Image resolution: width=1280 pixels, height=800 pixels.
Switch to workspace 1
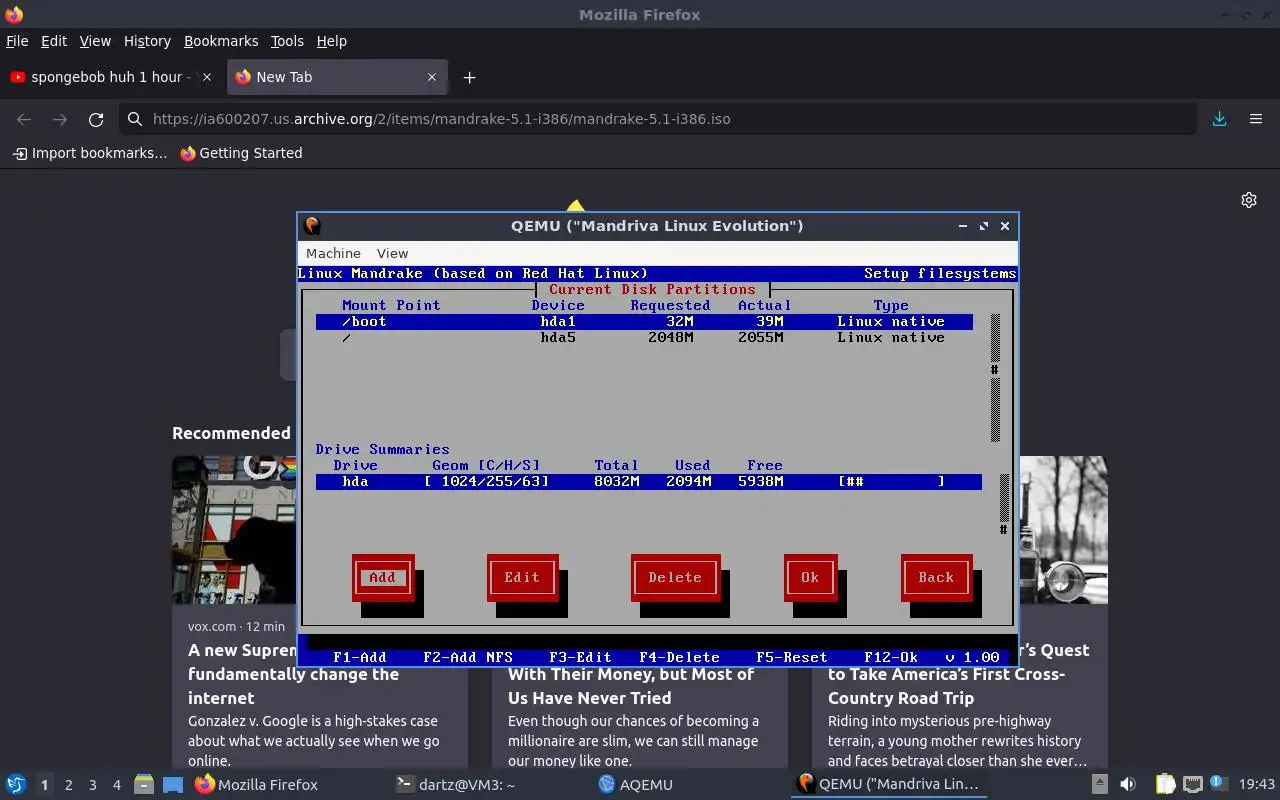pos(44,785)
